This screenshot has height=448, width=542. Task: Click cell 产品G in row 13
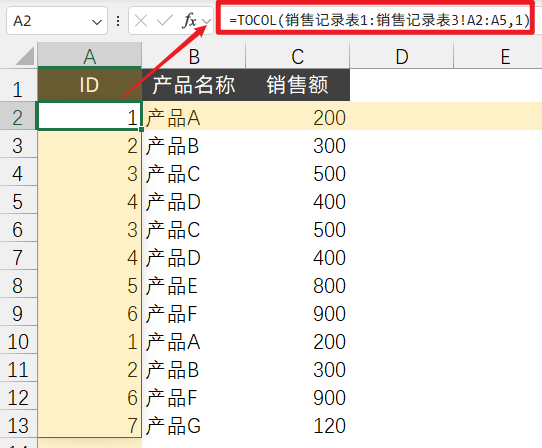[194, 424]
